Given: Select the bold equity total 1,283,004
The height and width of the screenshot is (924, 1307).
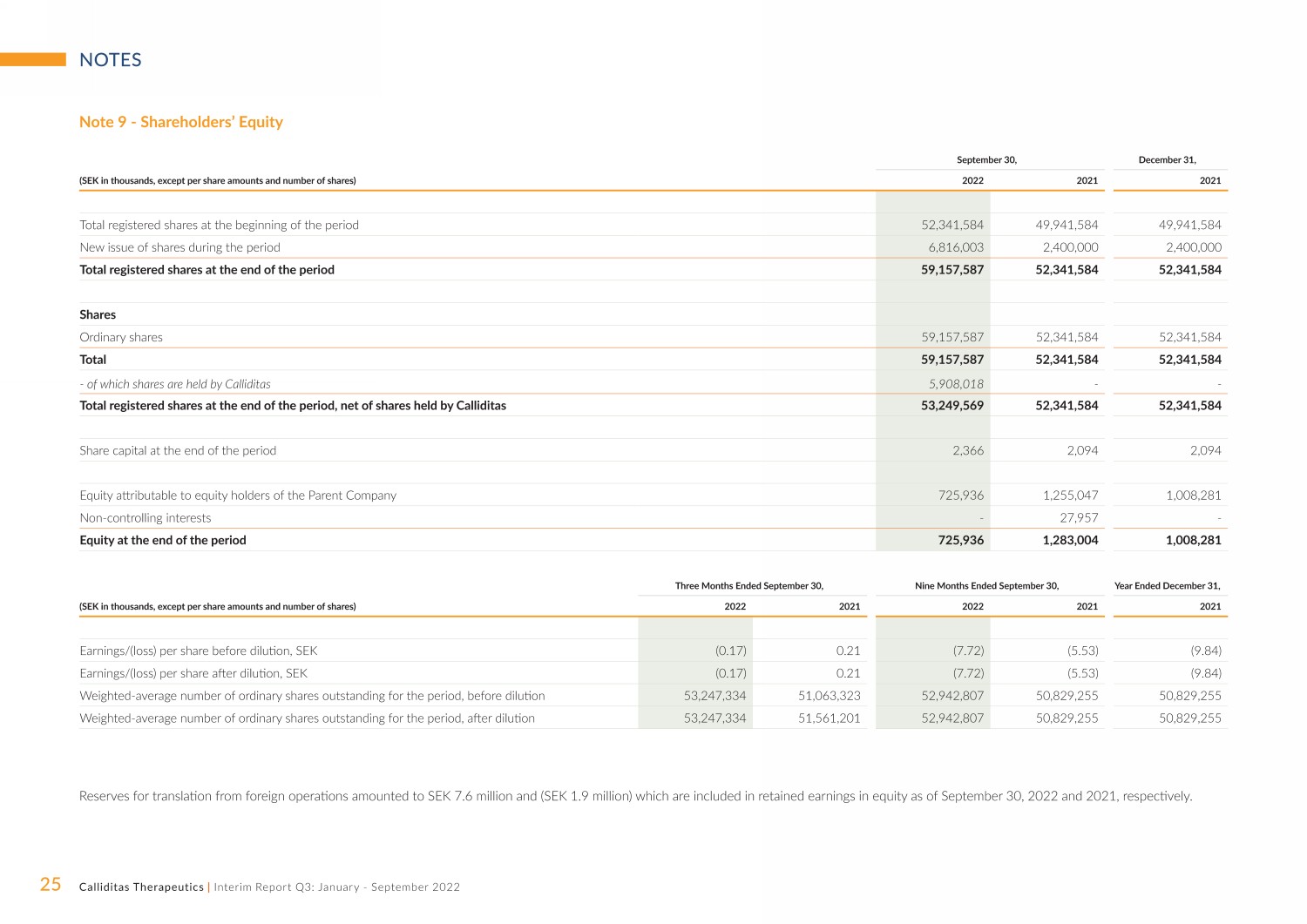Looking at the screenshot, I should (x=1071, y=540).
